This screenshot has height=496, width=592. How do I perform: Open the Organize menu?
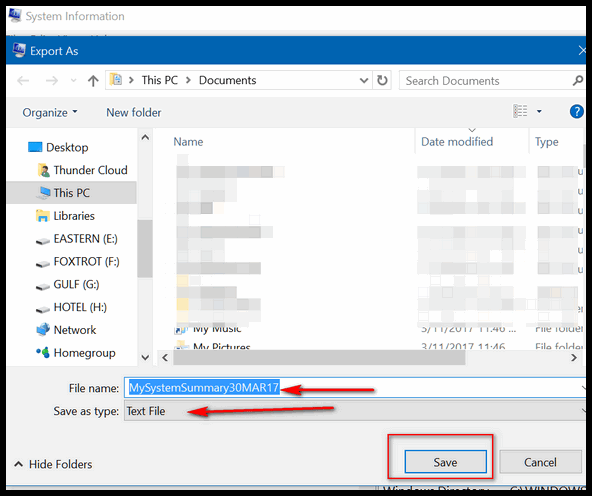pos(50,112)
